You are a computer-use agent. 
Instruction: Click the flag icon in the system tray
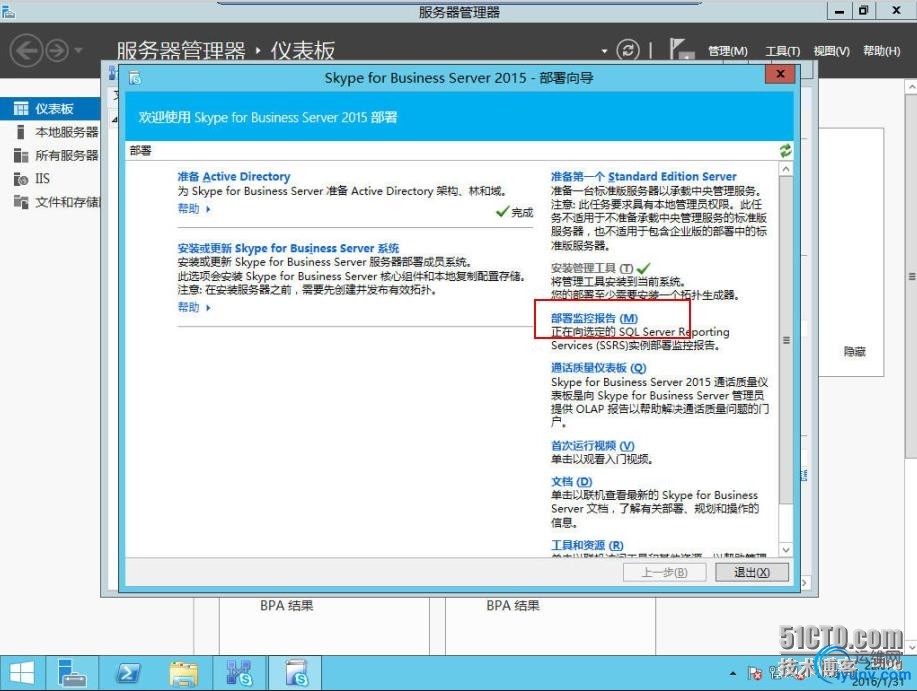[754, 673]
